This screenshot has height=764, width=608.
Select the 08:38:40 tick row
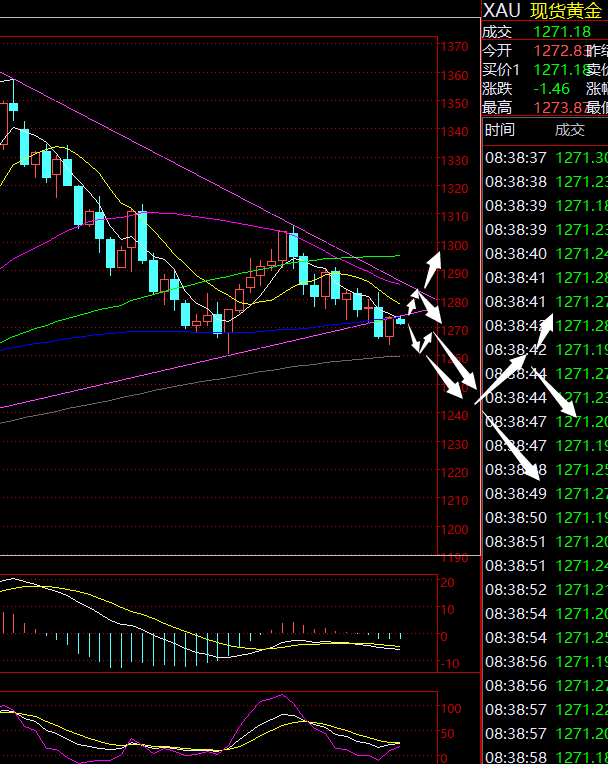pyautogui.click(x=546, y=254)
